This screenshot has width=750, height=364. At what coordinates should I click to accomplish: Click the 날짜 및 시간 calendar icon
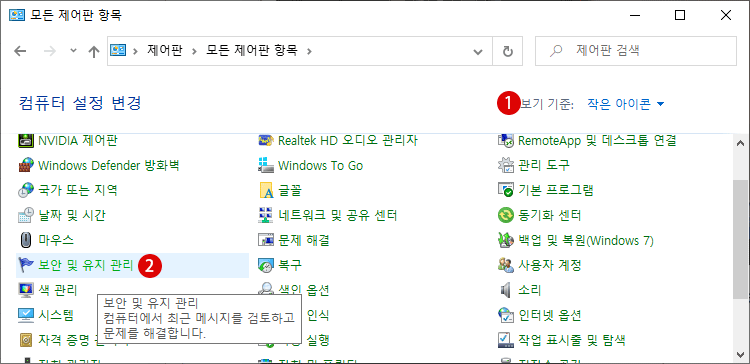[x=25, y=215]
